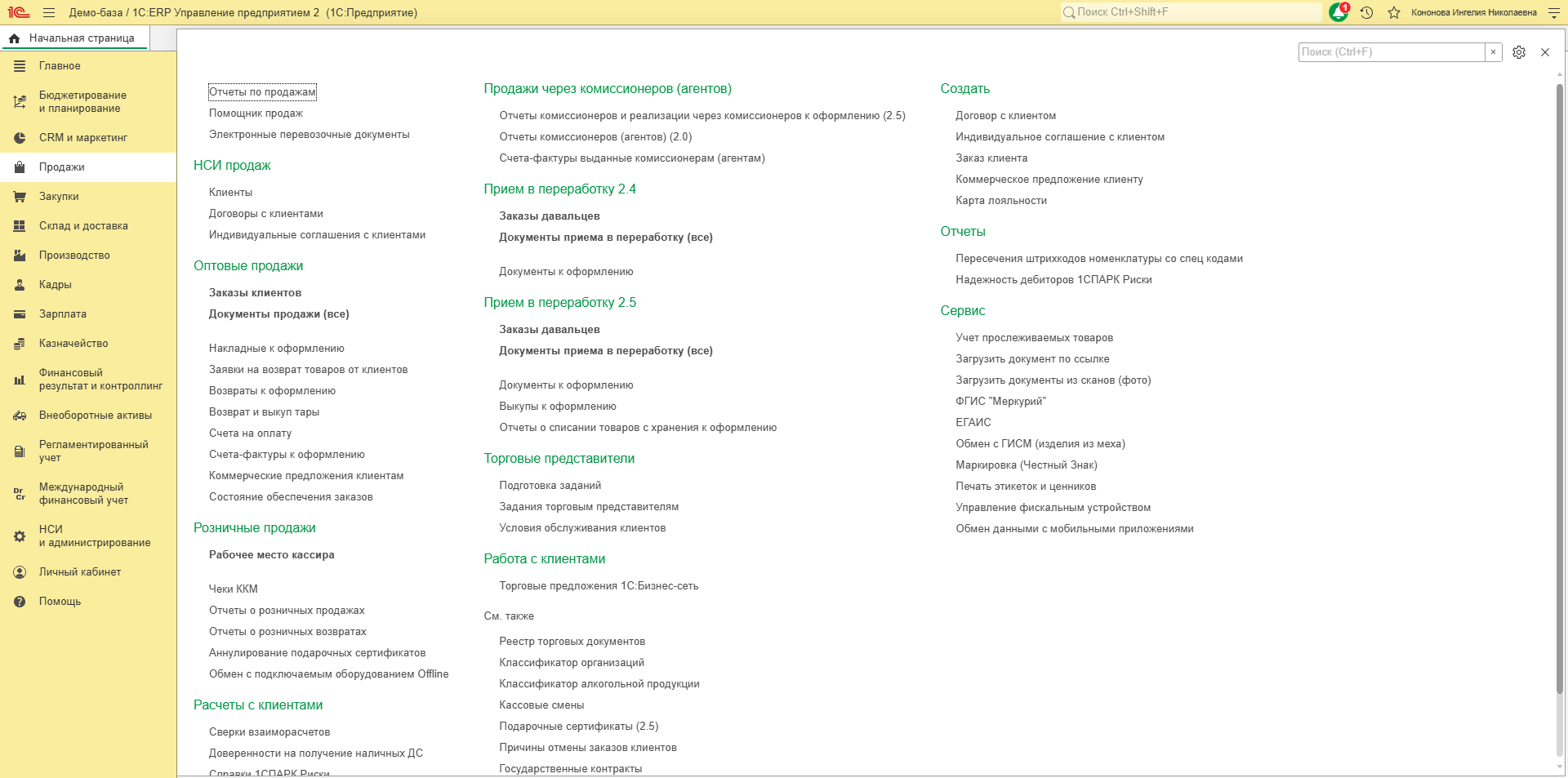This screenshot has width=1568, height=778.
Task: Click the Бюджетирование и планирование icon
Action: (x=20, y=102)
